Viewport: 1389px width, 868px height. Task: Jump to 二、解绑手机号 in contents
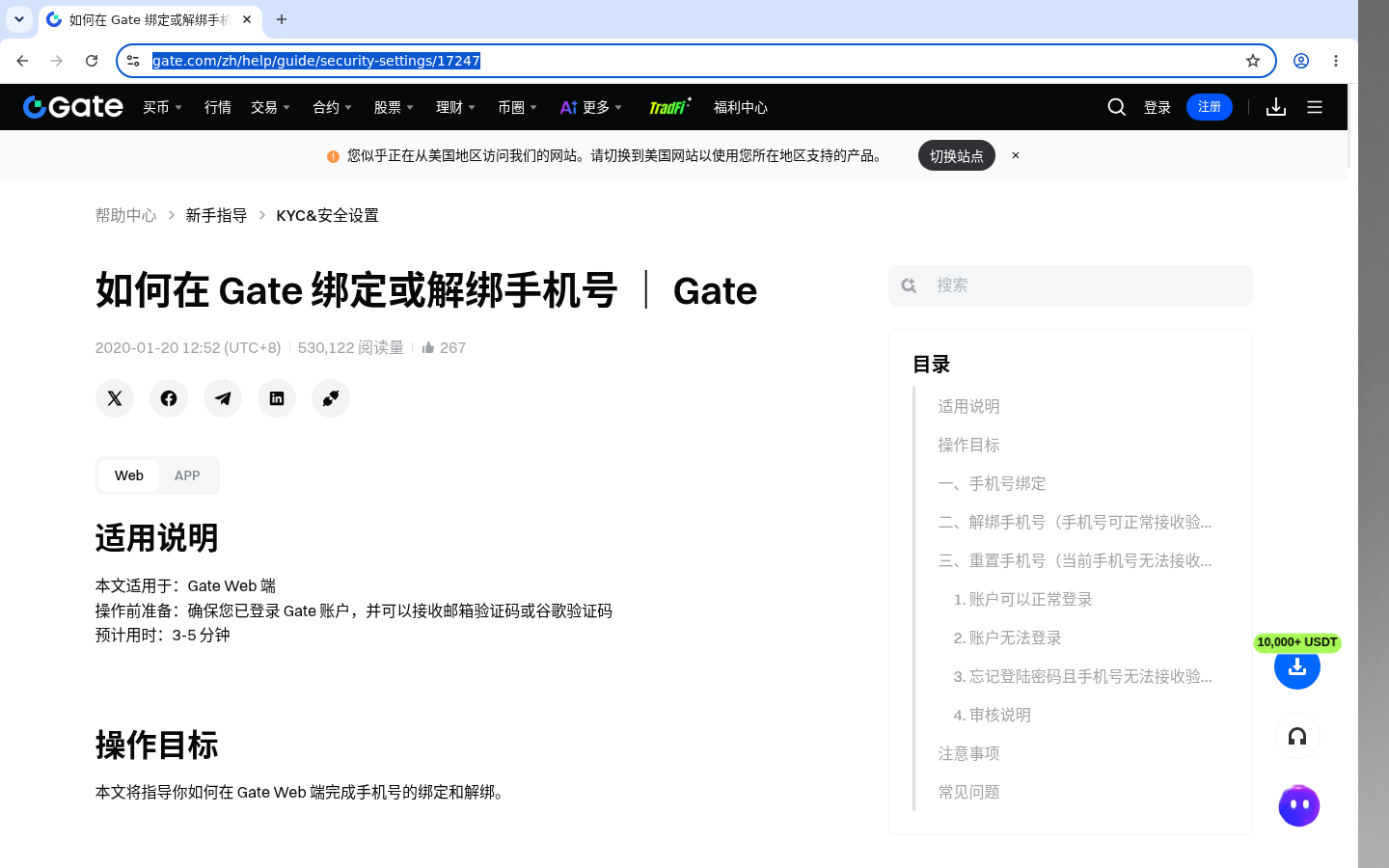pos(1075,522)
